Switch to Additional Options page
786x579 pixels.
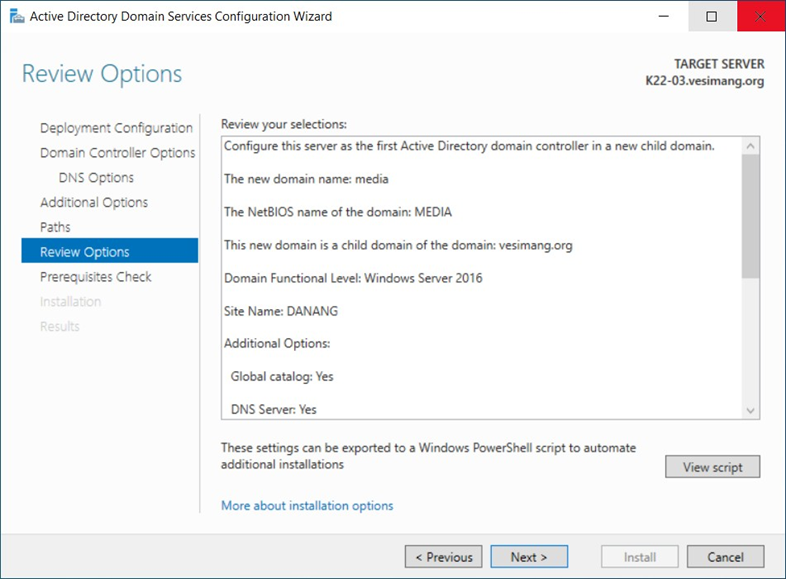pos(94,202)
